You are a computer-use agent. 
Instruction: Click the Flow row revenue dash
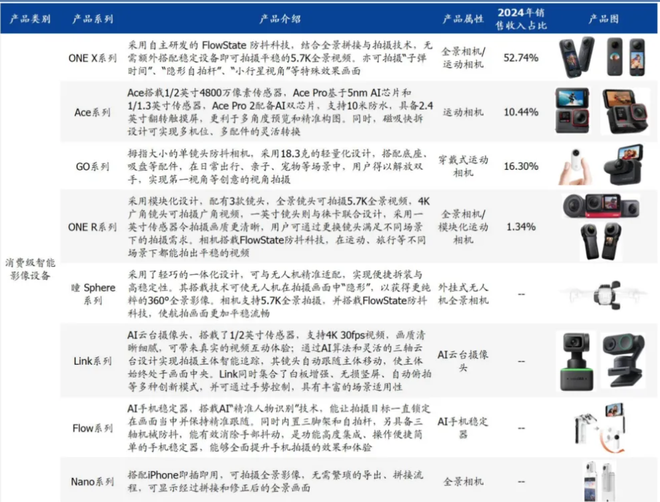(x=521, y=428)
